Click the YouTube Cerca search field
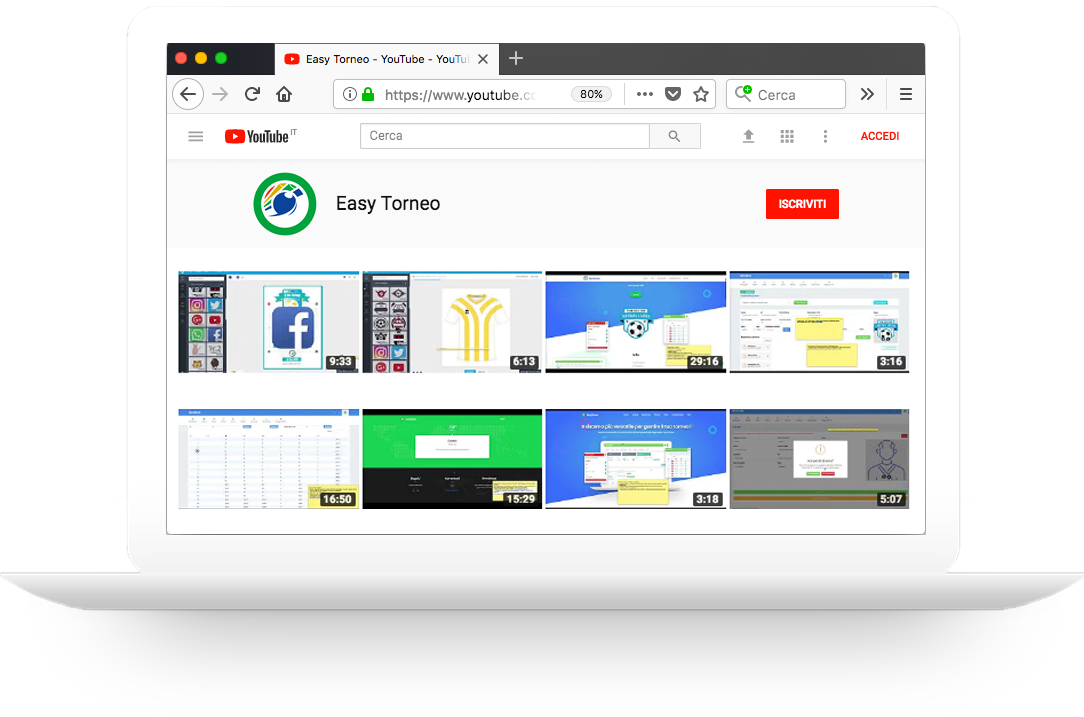Image resolution: width=1084 pixels, height=717 pixels. [505, 136]
